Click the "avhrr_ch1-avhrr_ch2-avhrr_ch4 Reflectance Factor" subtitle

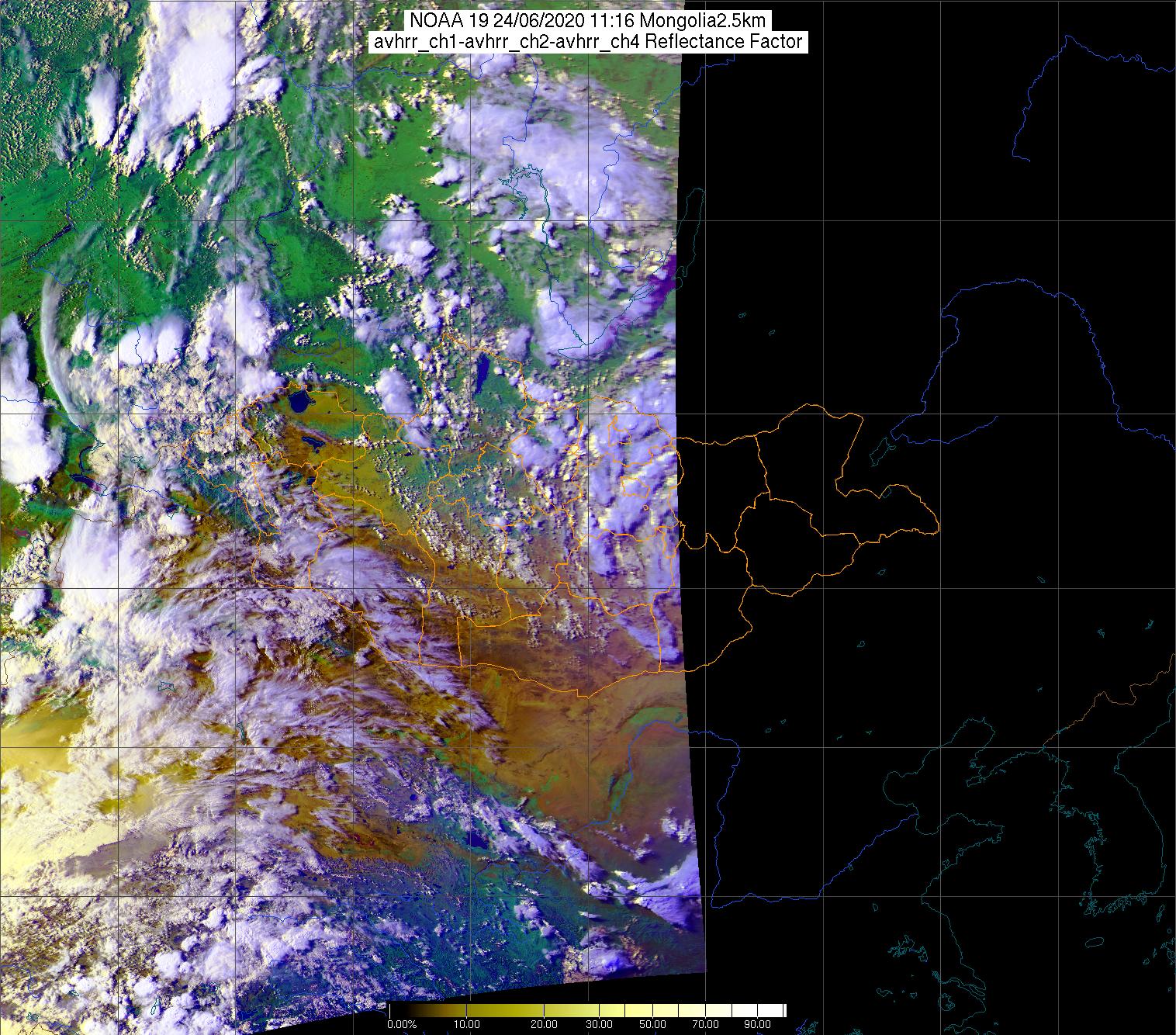point(587,42)
